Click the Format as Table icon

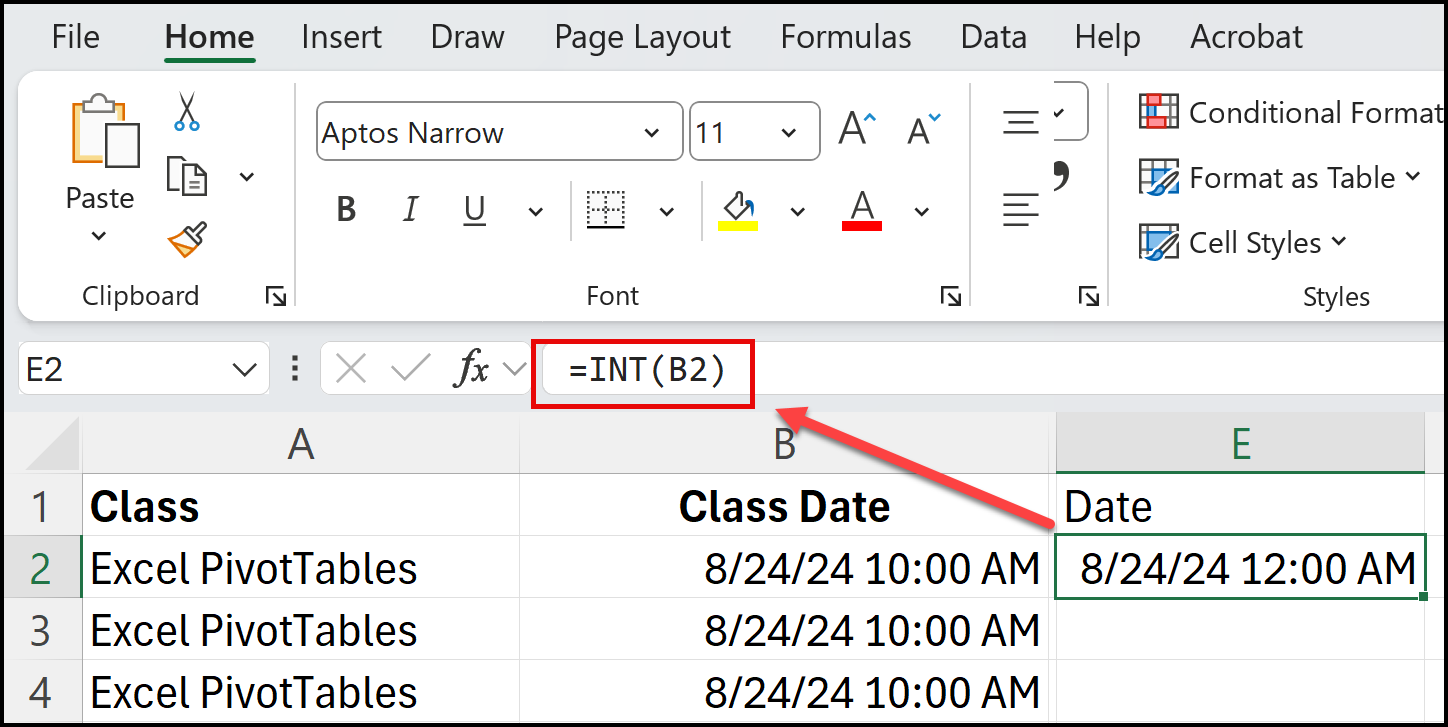click(x=1160, y=177)
